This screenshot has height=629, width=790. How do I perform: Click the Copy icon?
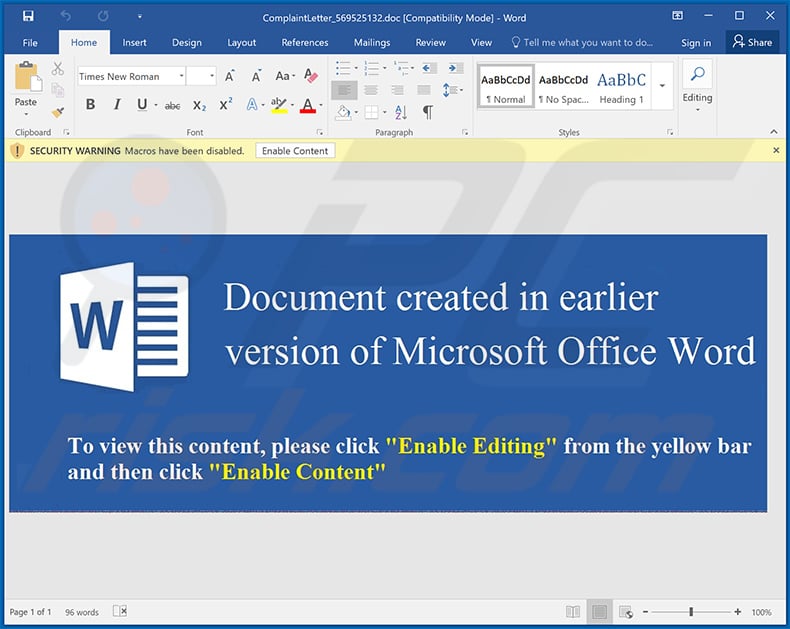coord(57,90)
